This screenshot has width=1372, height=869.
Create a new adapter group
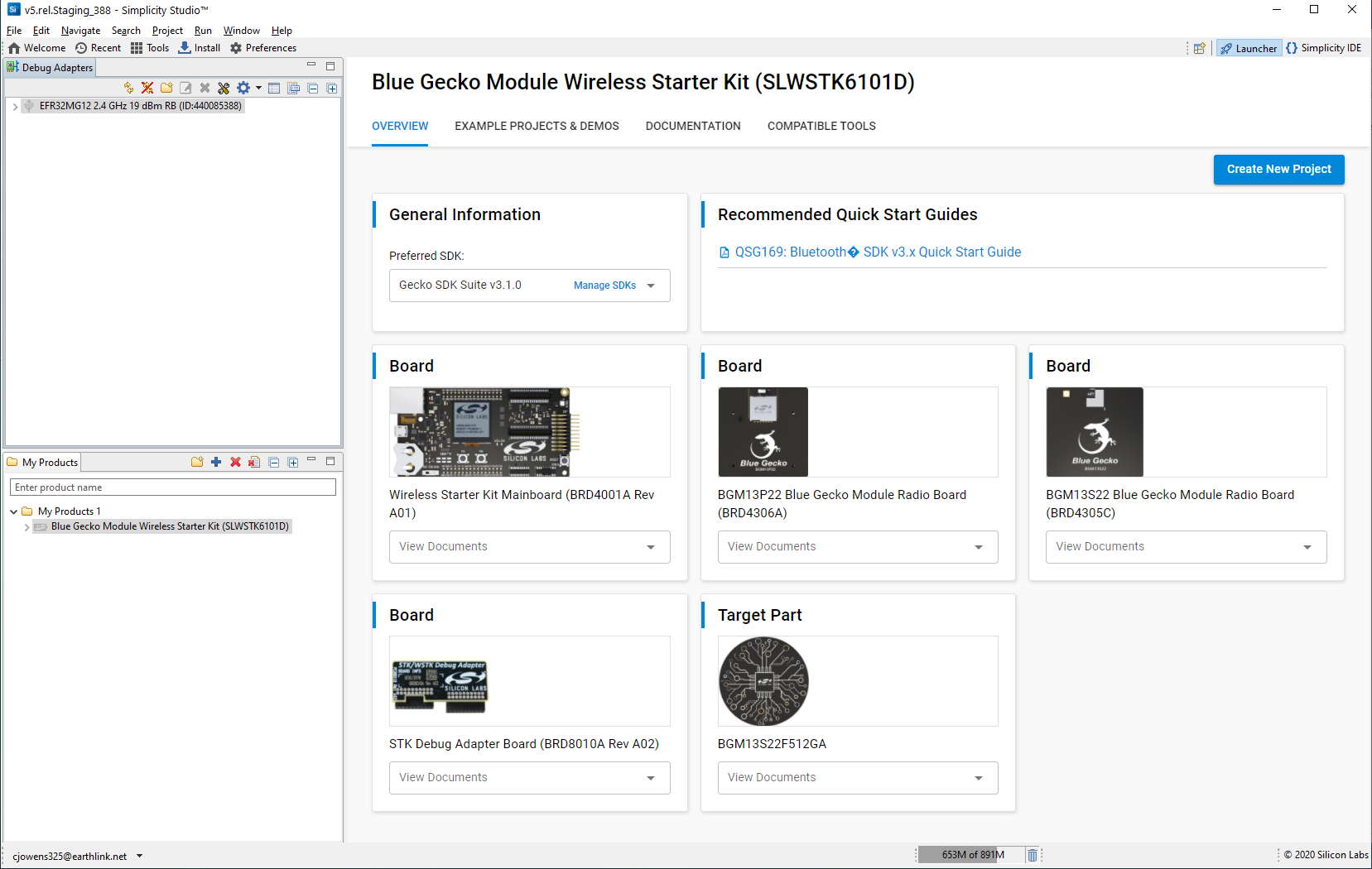[166, 88]
